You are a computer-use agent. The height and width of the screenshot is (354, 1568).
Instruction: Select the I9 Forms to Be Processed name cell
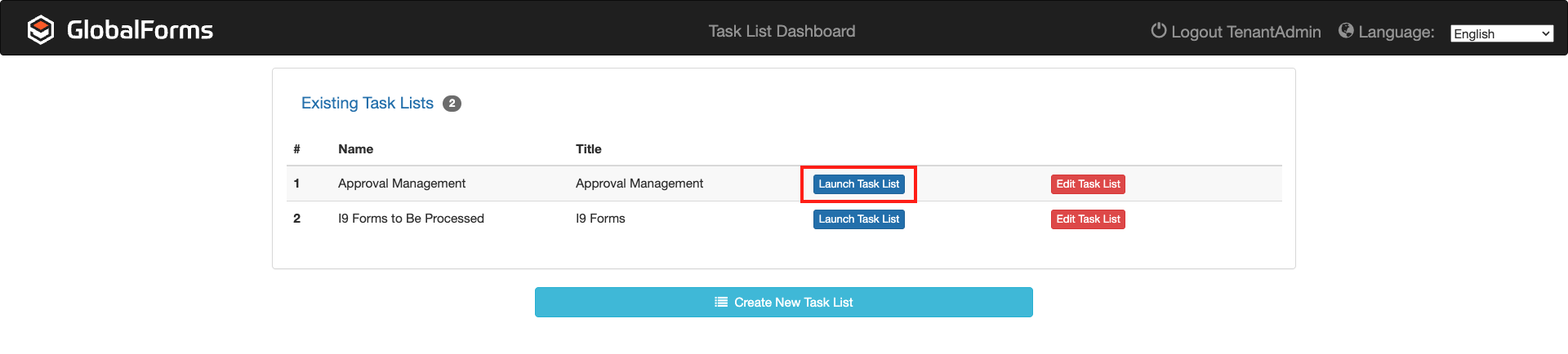click(x=411, y=219)
